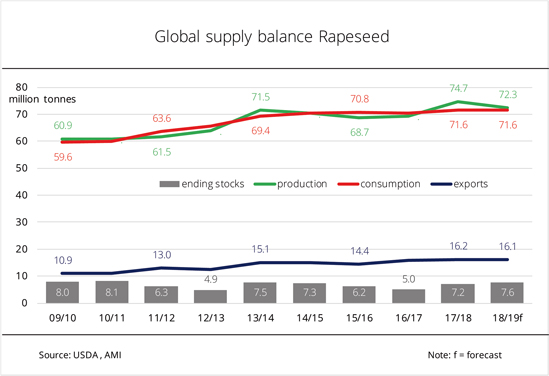The image size is (549, 376).
Task: Select the 16/17 ending stocks bar under 5.0
Action: tap(408, 296)
